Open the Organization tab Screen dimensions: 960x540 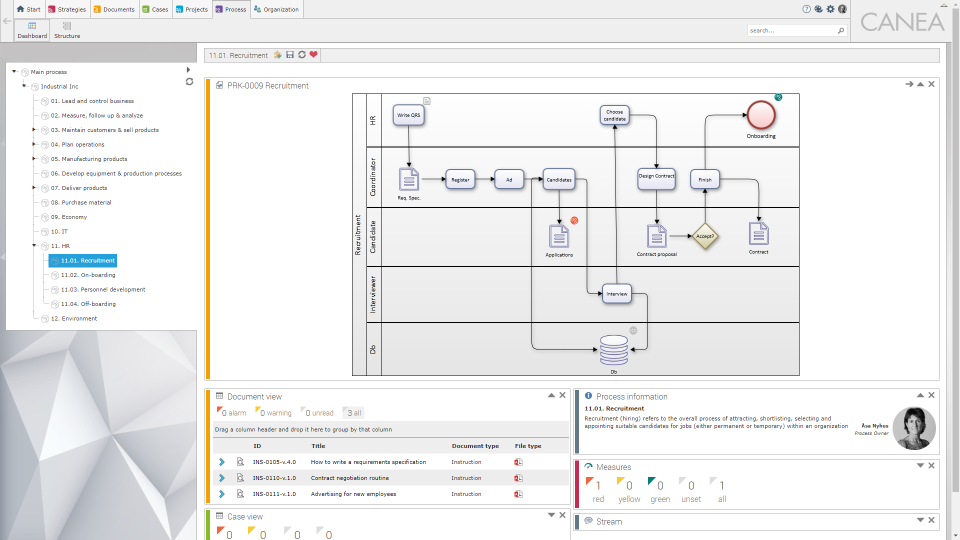276,9
